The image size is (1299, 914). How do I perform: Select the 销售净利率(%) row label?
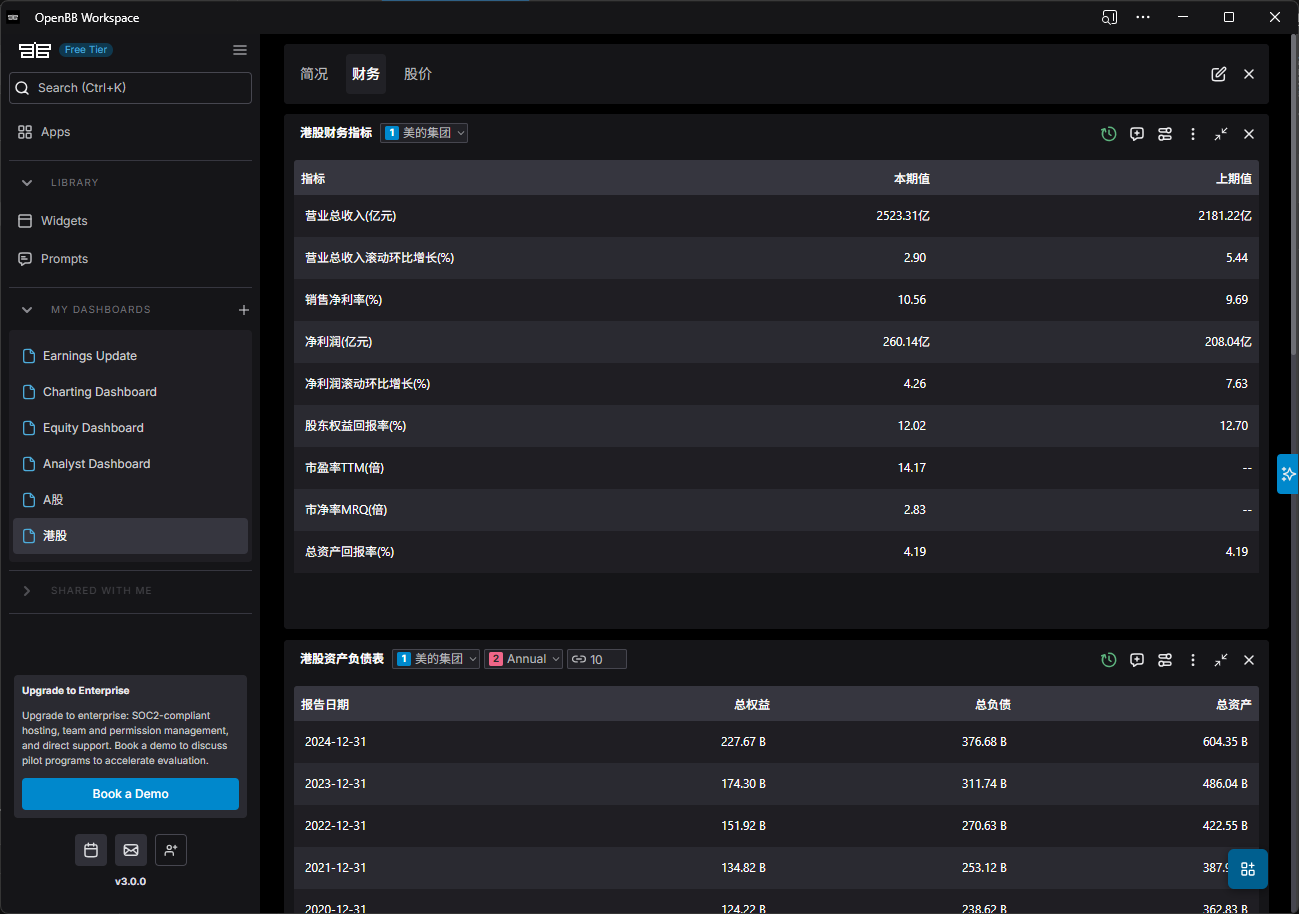(x=344, y=300)
